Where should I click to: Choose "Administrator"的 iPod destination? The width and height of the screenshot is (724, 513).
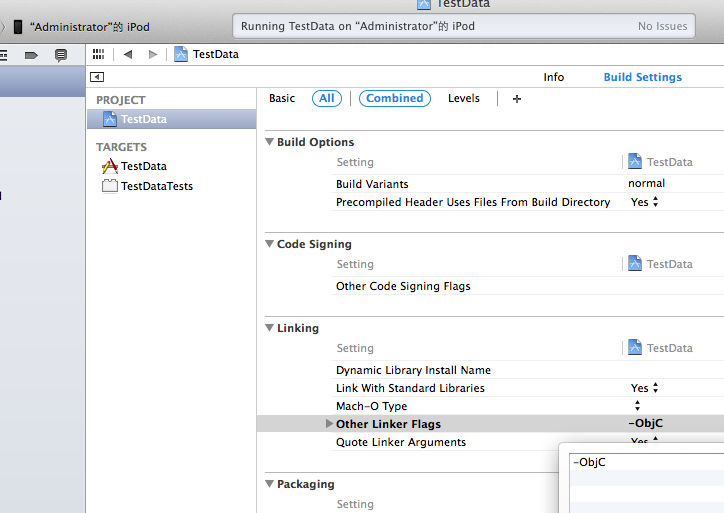click(90, 27)
